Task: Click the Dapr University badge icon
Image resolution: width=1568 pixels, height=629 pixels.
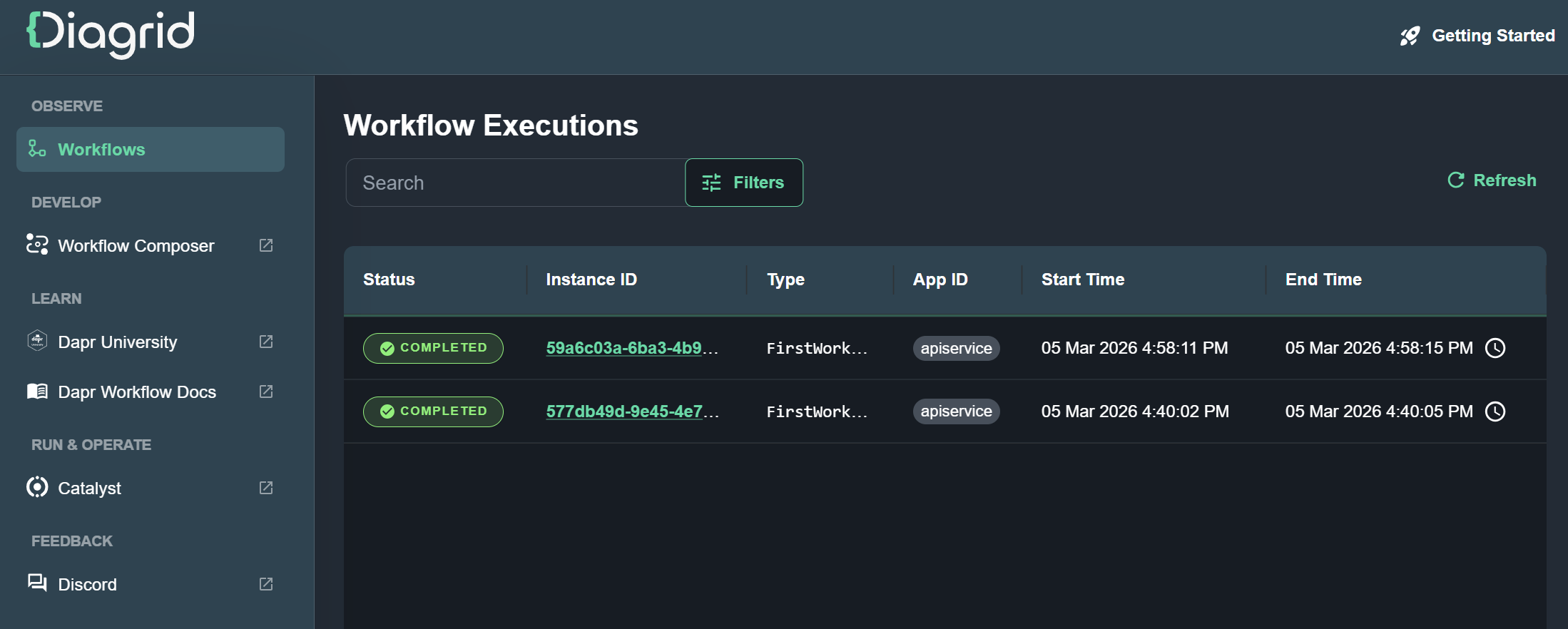Action: click(37, 341)
